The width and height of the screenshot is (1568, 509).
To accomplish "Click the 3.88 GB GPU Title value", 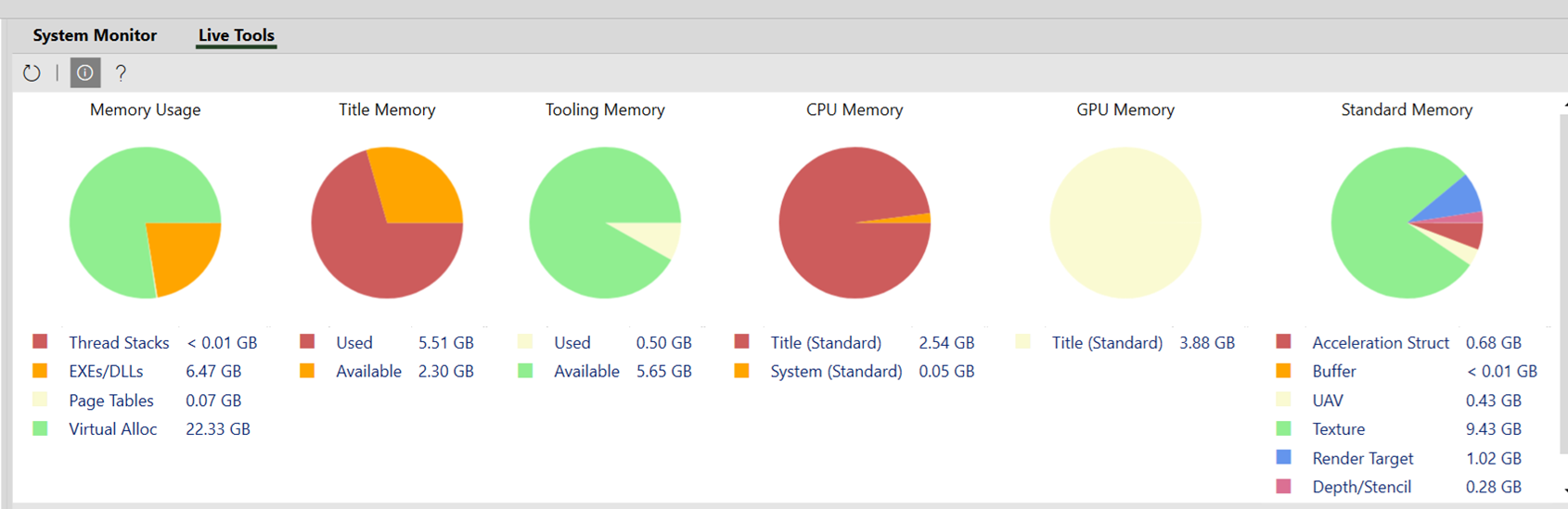I will coord(1207,343).
